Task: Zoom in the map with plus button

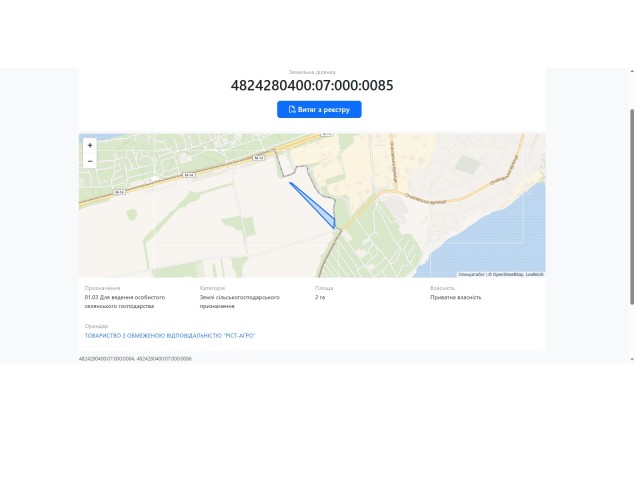Action: pos(90,145)
